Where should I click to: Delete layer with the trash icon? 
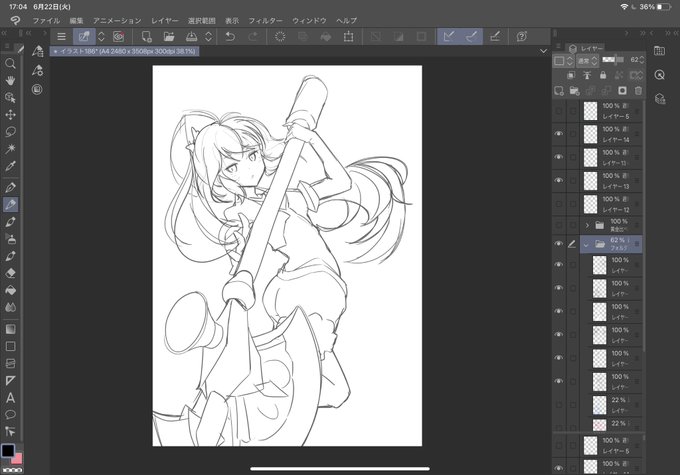[638, 91]
